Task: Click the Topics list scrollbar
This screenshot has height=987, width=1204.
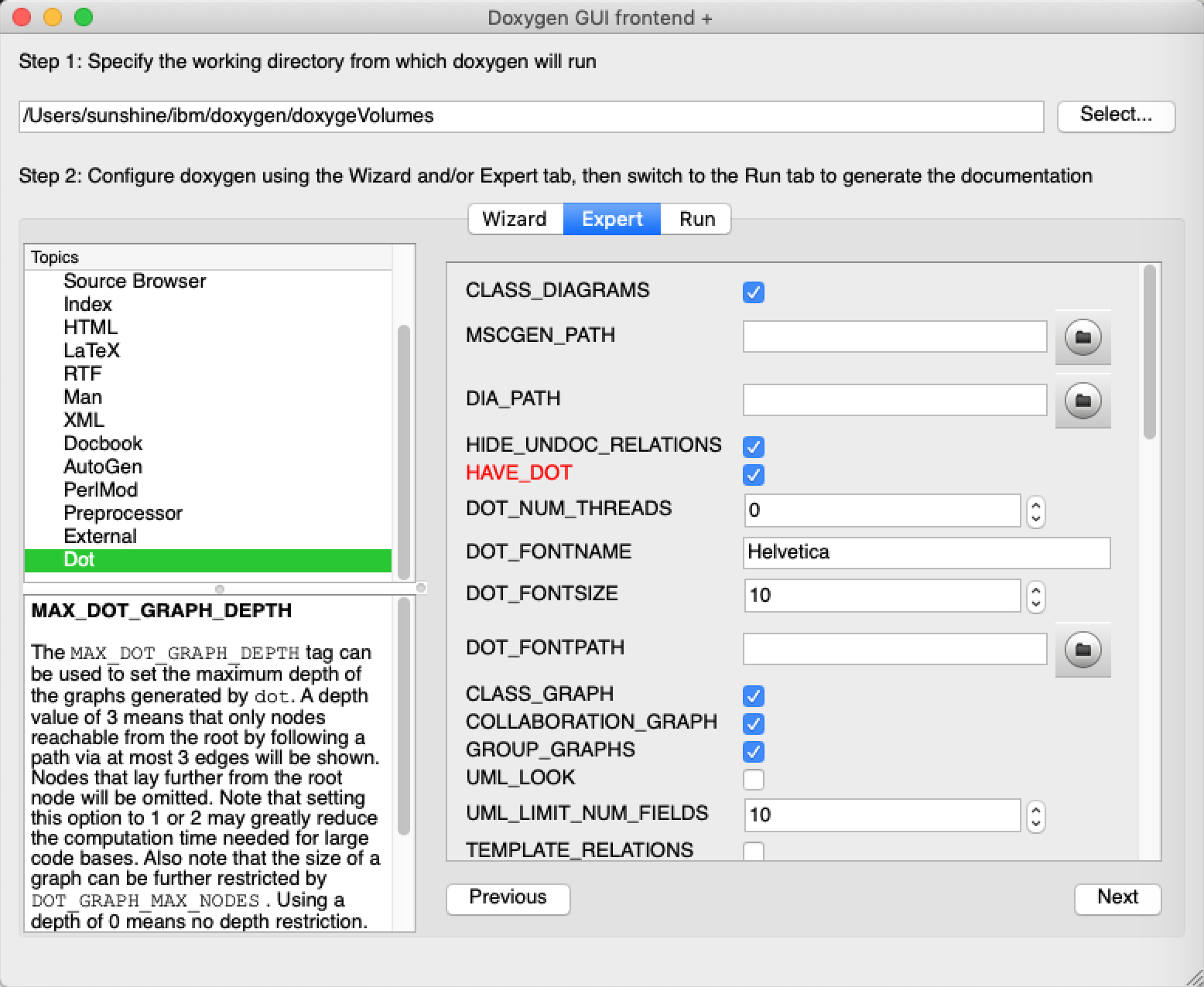Action: coord(403,453)
